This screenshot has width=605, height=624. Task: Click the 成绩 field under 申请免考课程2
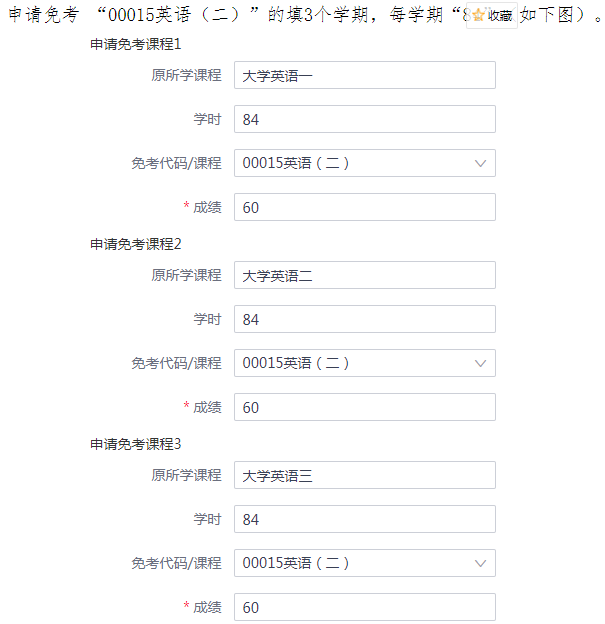coord(364,407)
